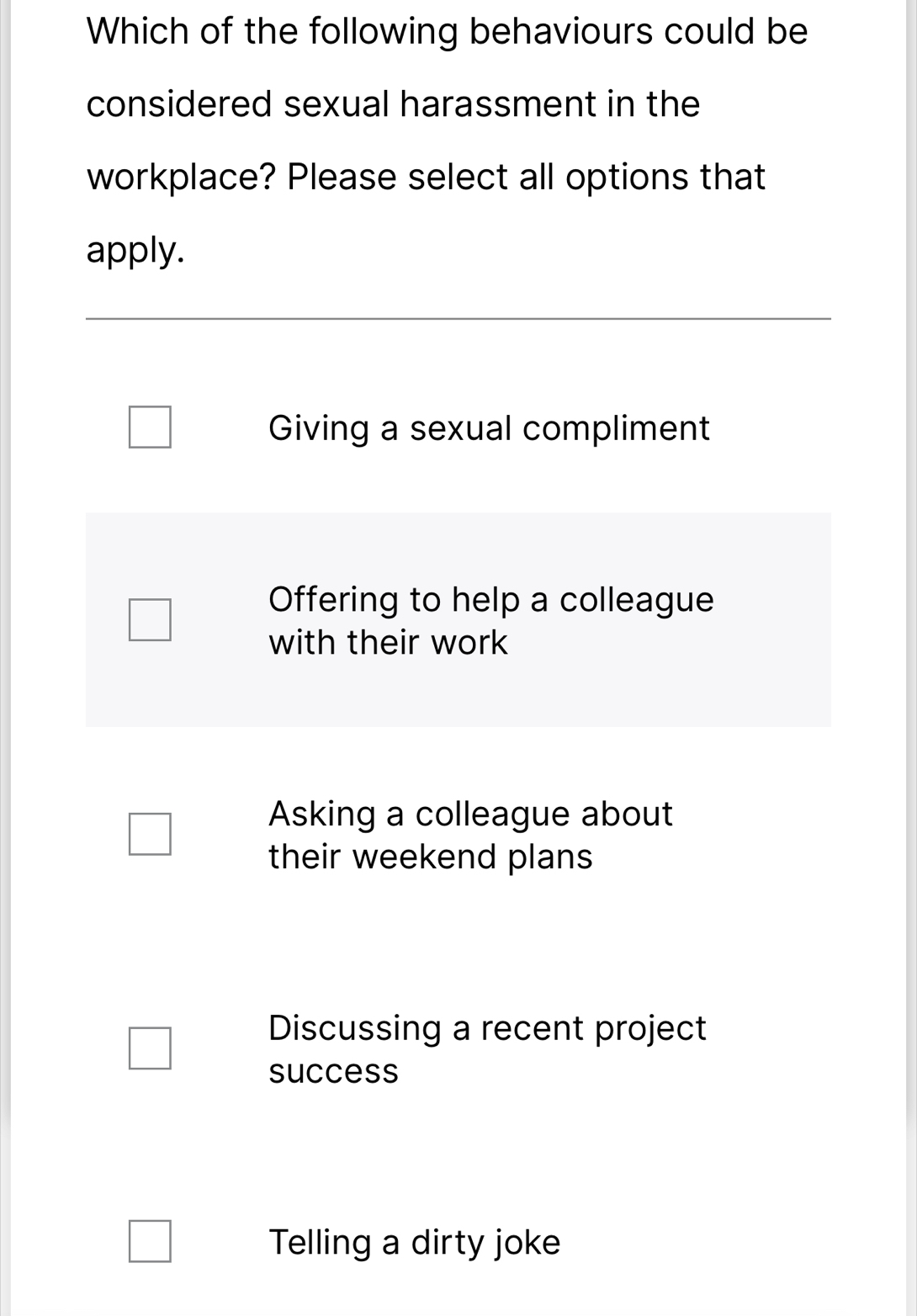
Task: Select the 'Asking a colleague about weekend plans' checkbox
Action: [x=150, y=834]
